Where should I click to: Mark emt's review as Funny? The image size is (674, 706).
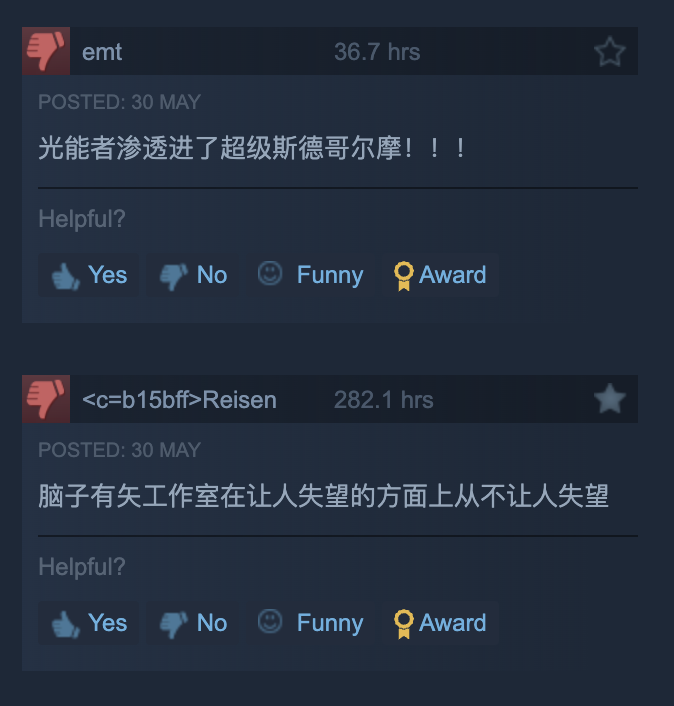click(310, 275)
